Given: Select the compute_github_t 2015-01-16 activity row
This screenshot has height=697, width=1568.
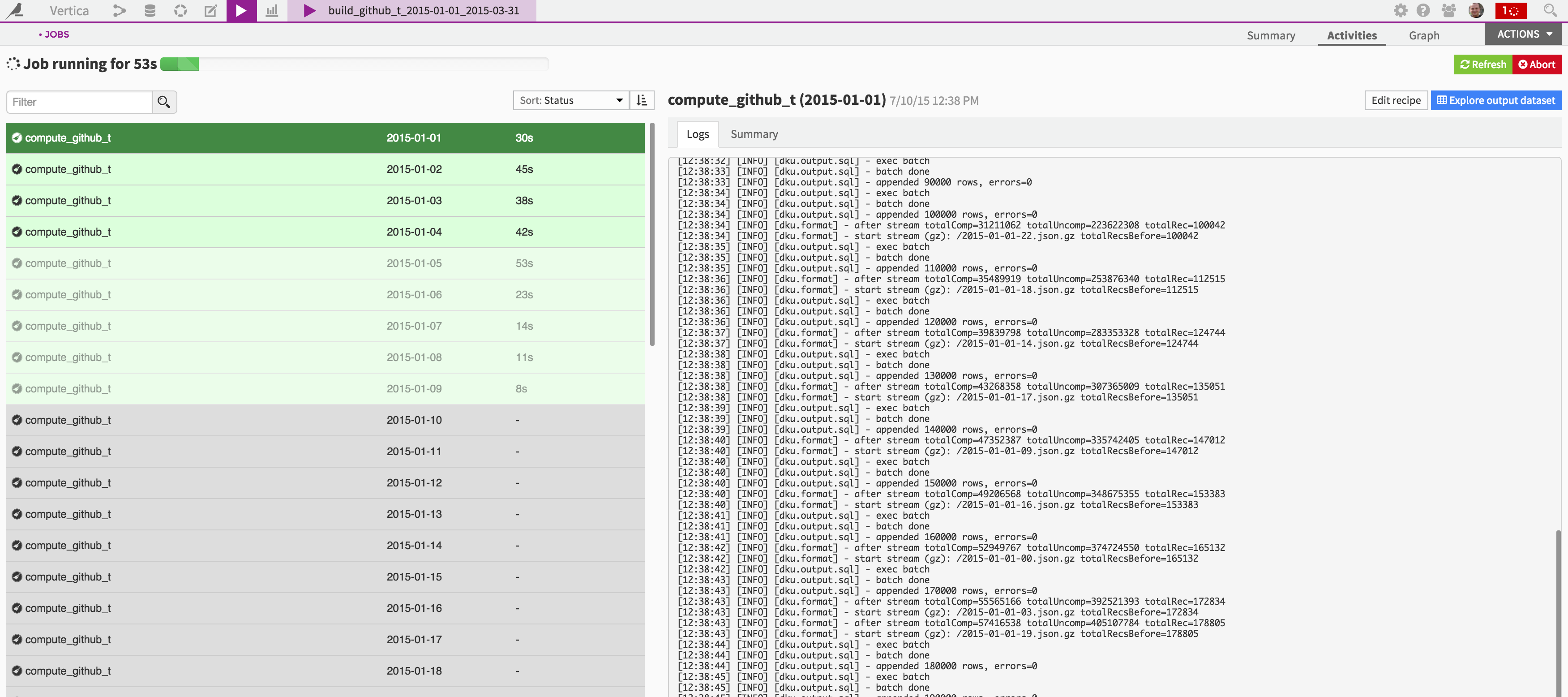Looking at the screenshot, I should pyautogui.click(x=325, y=608).
